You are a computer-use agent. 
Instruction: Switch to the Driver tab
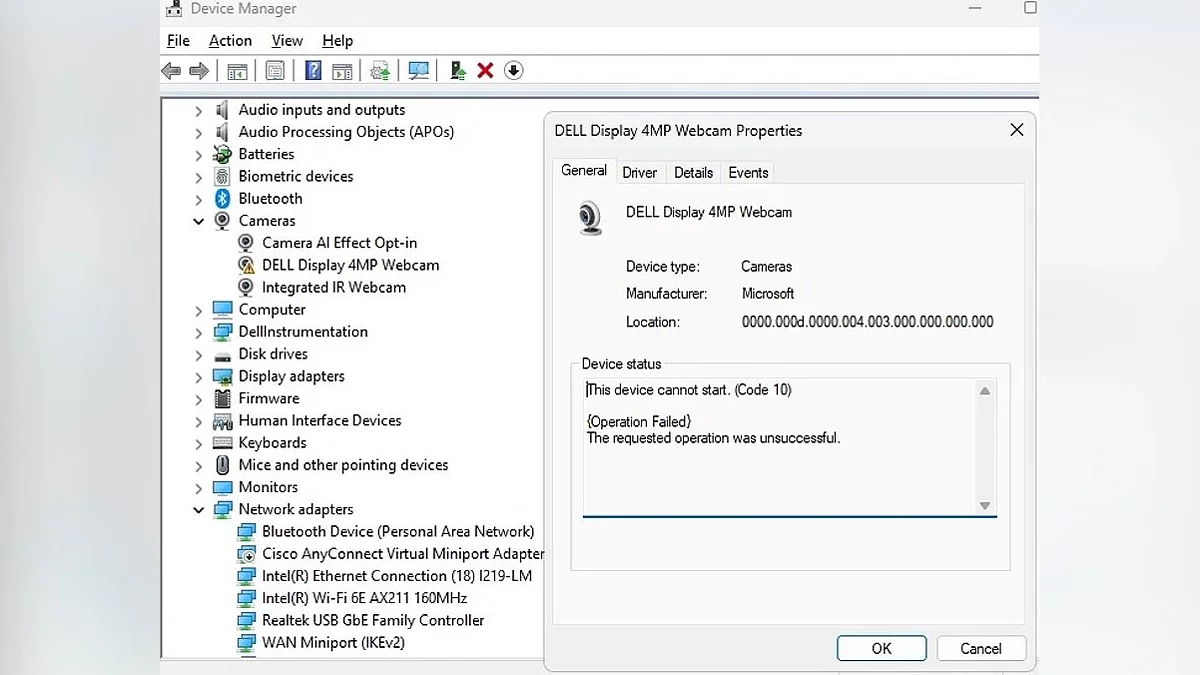tap(639, 172)
